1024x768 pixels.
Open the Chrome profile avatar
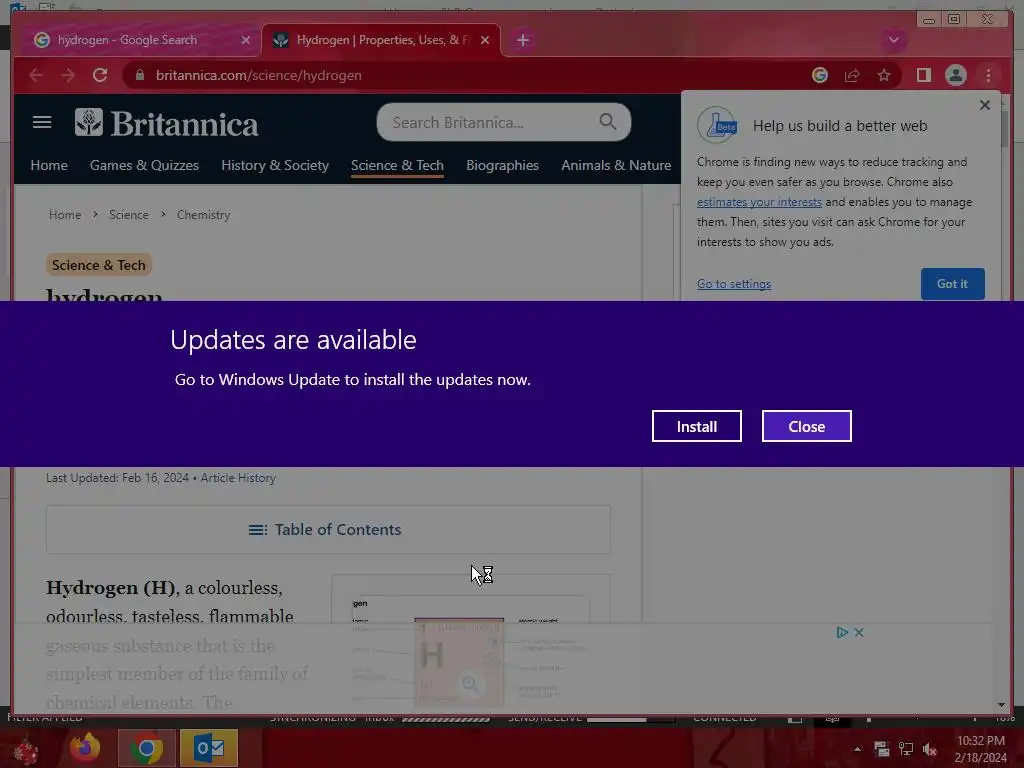(x=955, y=75)
